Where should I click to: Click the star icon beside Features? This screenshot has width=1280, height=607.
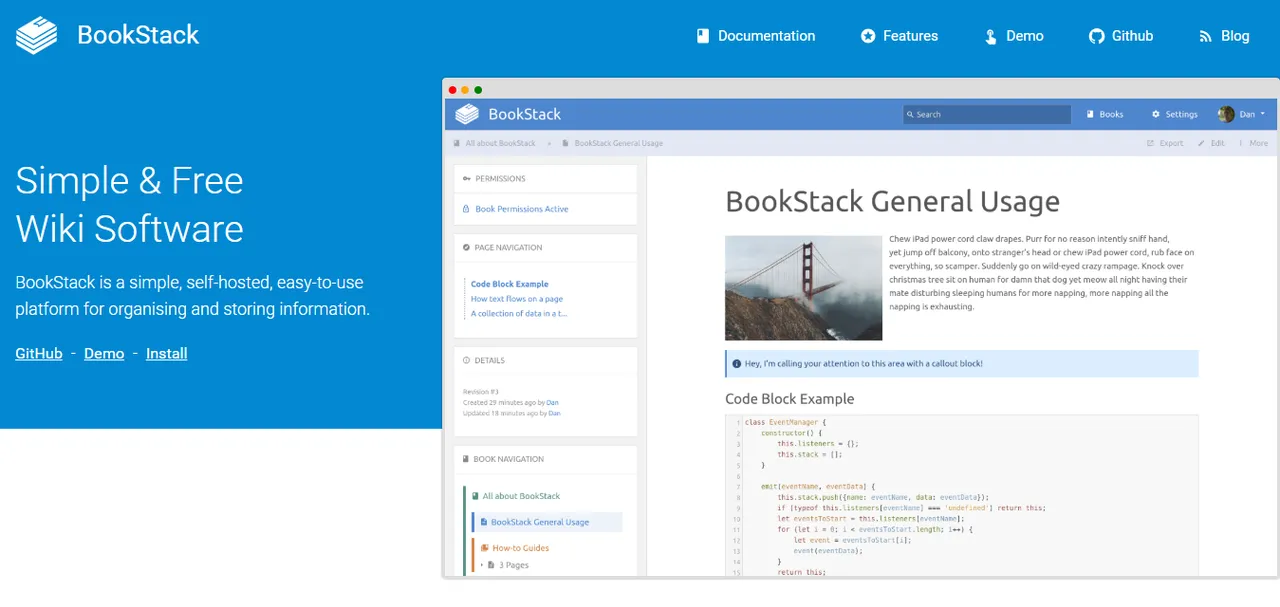tap(868, 36)
